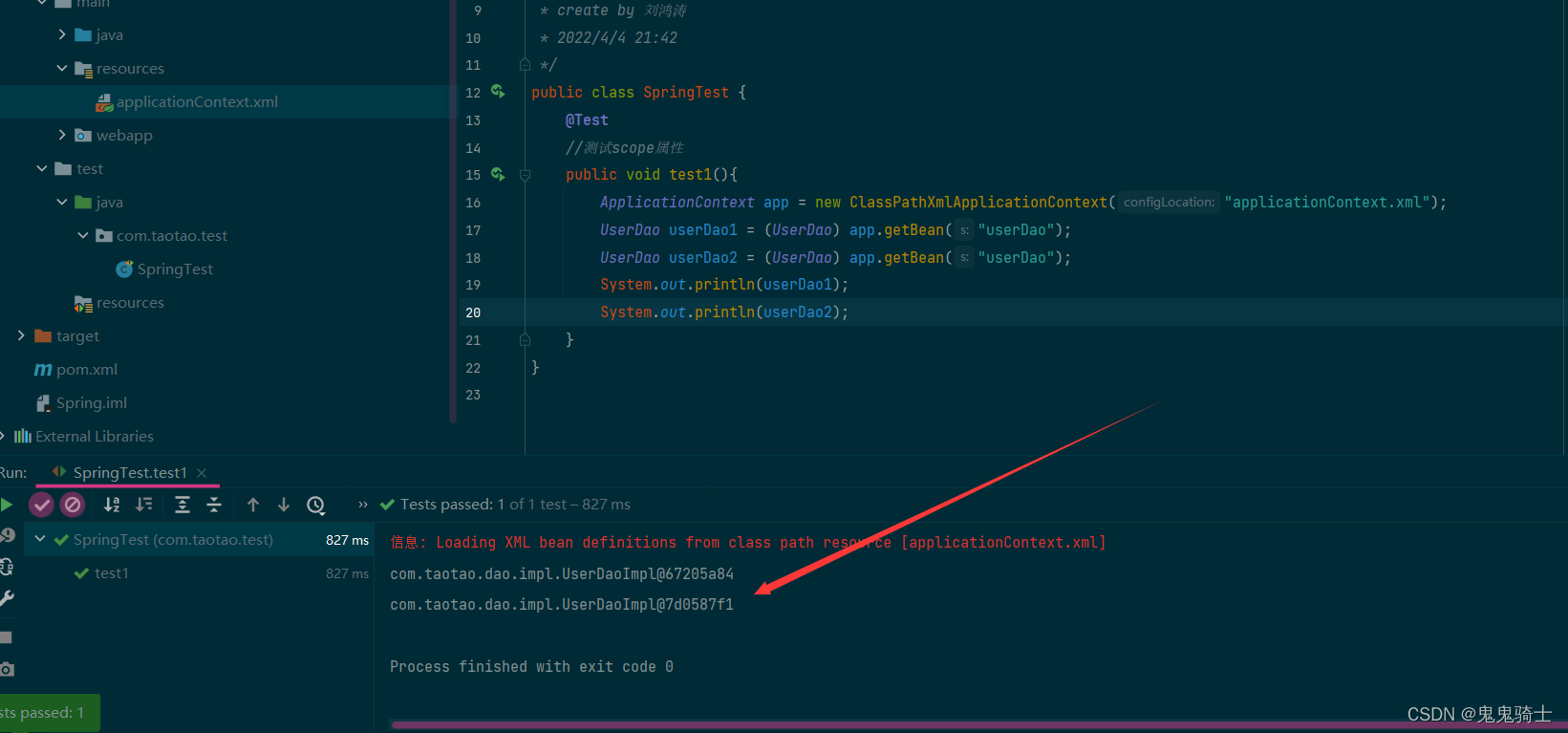Viewport: 1568px width, 733px height.
Task: Collapse the test folder
Action: point(42,168)
